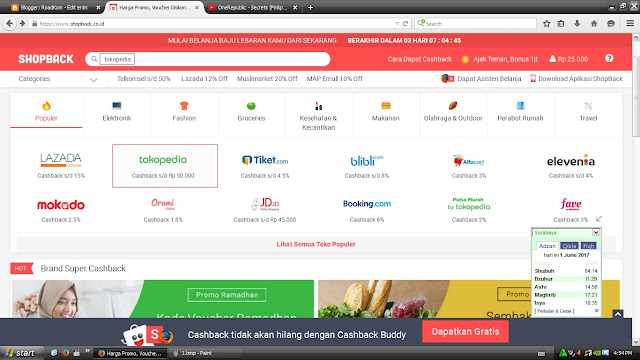640x360 pixels.
Task: Click the ShopBack logo
Action: 46,59
